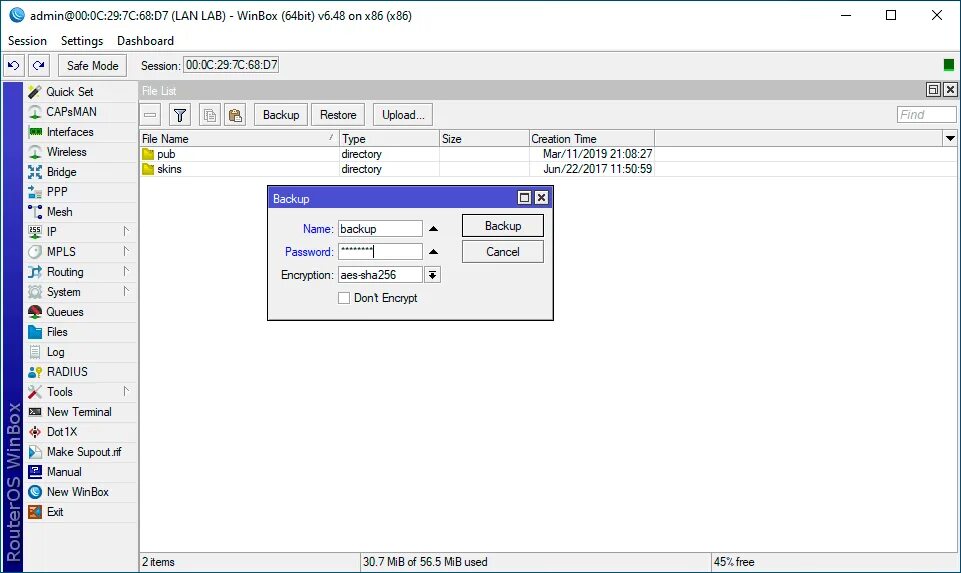The image size is (961, 573).
Task: Click the Name input field containing backup
Action: pos(380,229)
